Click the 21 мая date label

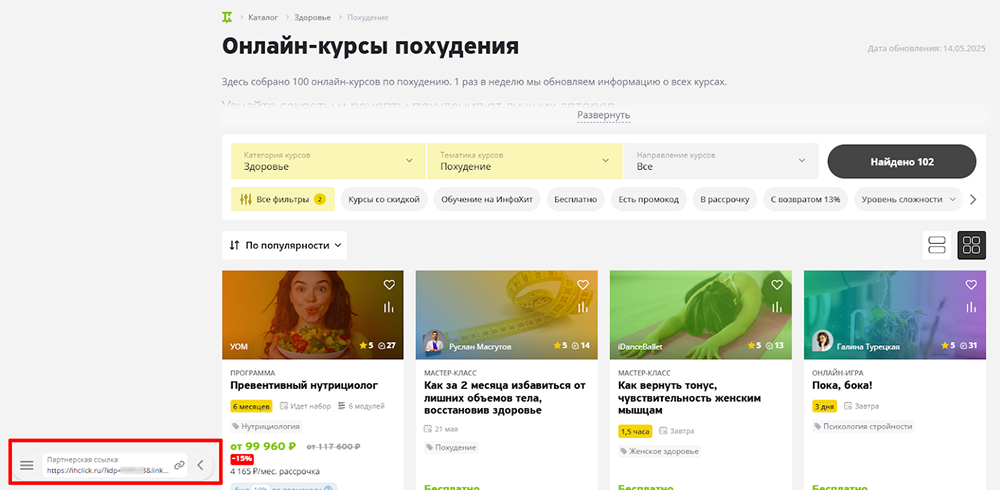click(441, 429)
